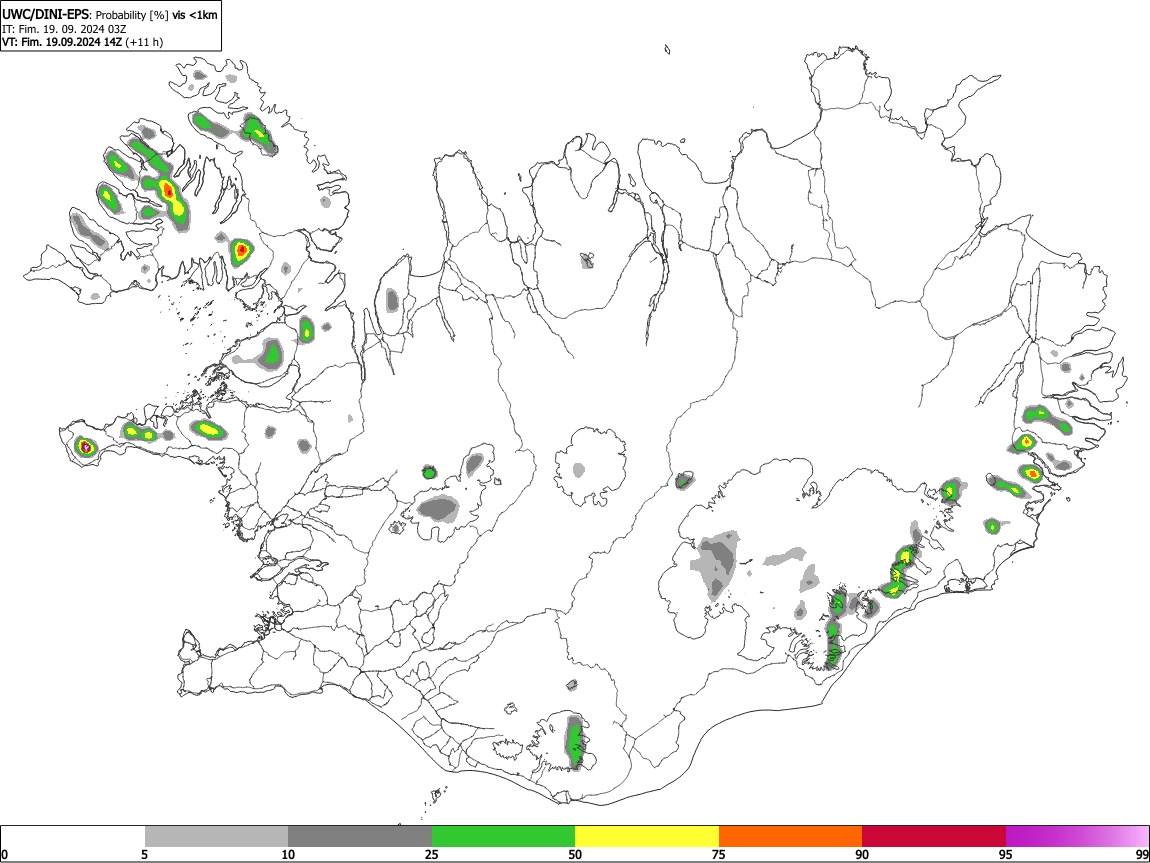Click the 'Probability [%] vis <1km' label
This screenshot has height=863, width=1150.
coord(156,15)
